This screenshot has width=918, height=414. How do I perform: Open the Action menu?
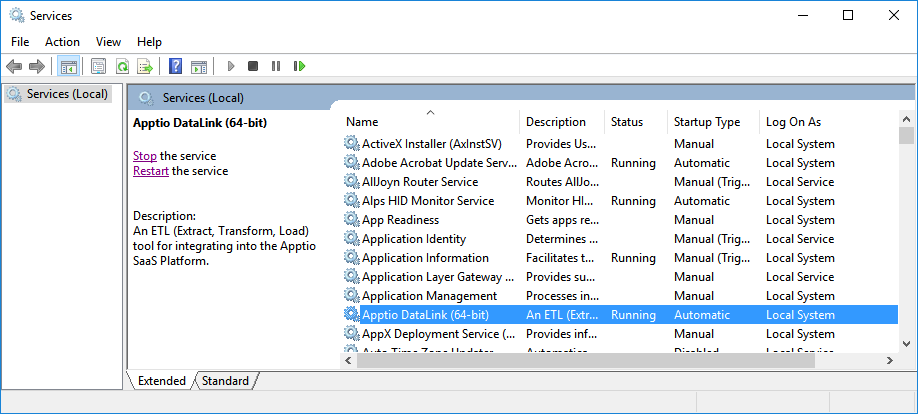(x=62, y=42)
